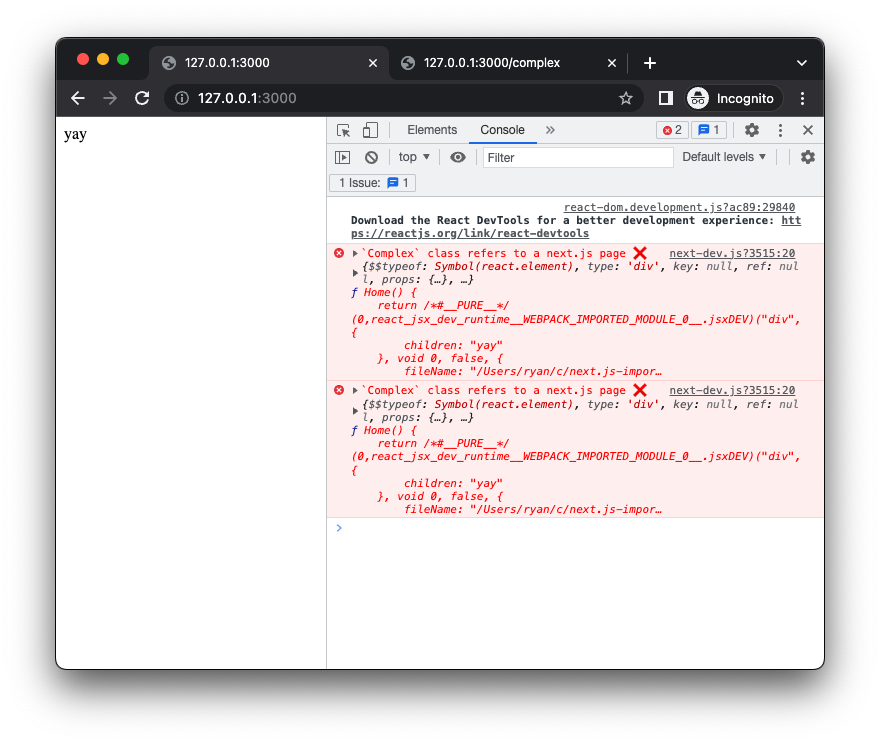Click the 1 Issue button below filter
Screen dimensions: 880x743
click(373, 183)
